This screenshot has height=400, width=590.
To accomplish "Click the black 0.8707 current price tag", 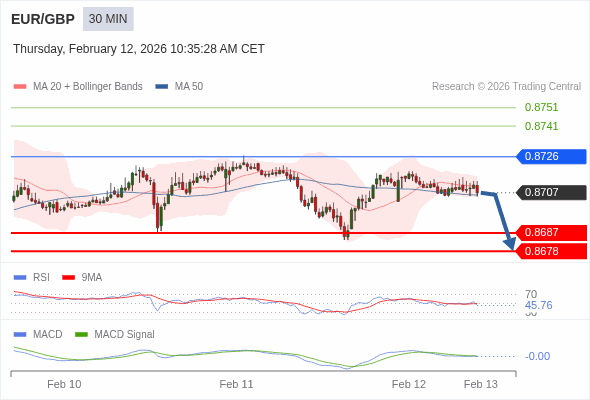I will [551, 192].
